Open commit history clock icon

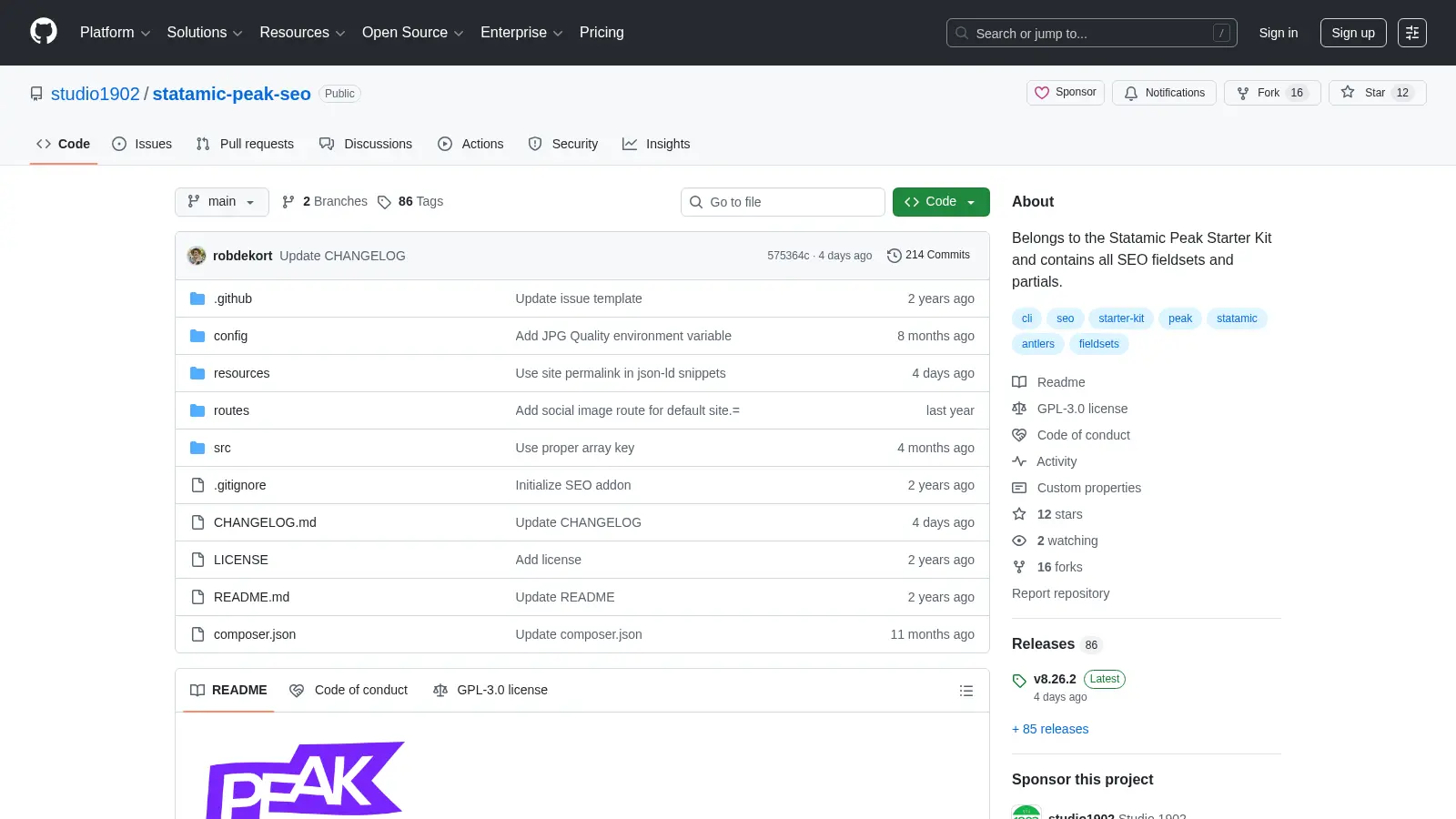coord(894,256)
